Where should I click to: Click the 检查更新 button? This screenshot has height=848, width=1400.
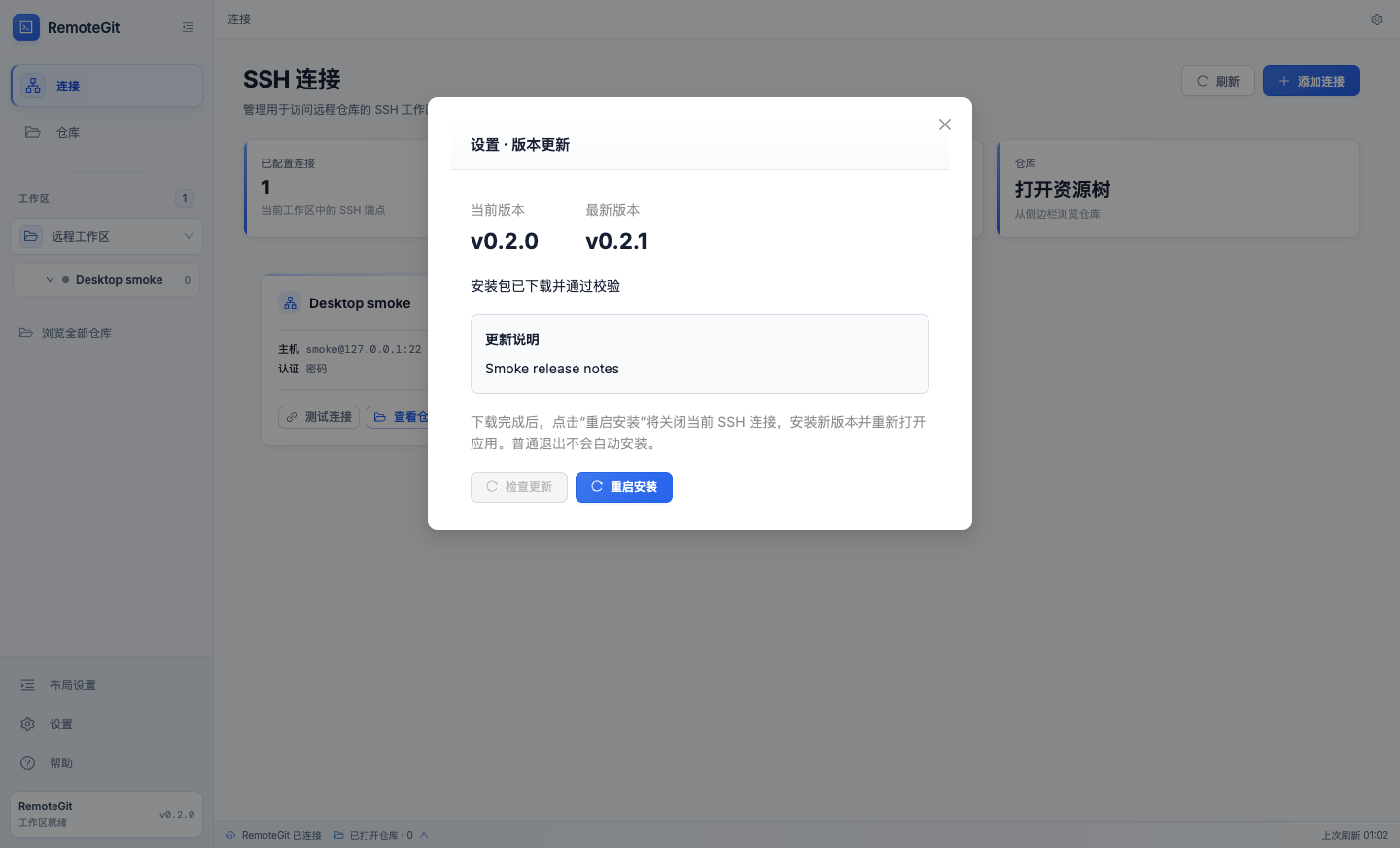pyautogui.click(x=519, y=487)
